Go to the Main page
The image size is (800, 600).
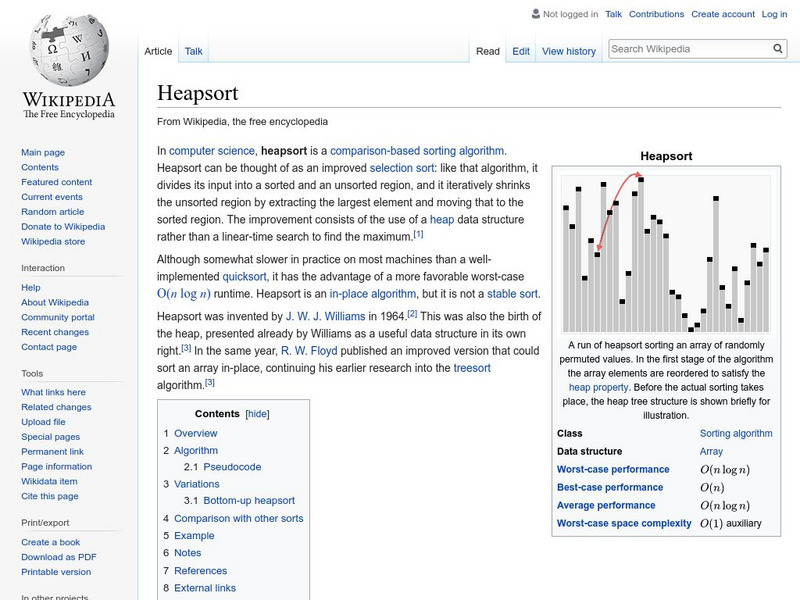(44, 152)
